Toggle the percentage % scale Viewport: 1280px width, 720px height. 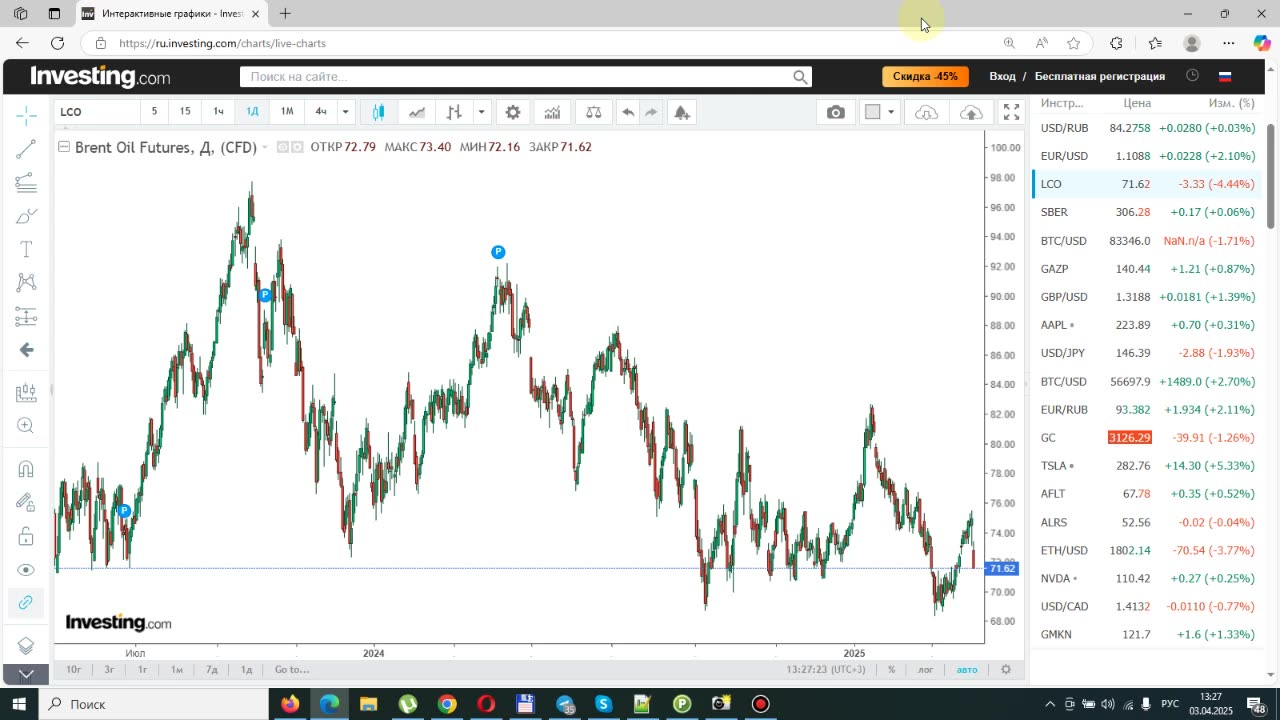coord(891,670)
